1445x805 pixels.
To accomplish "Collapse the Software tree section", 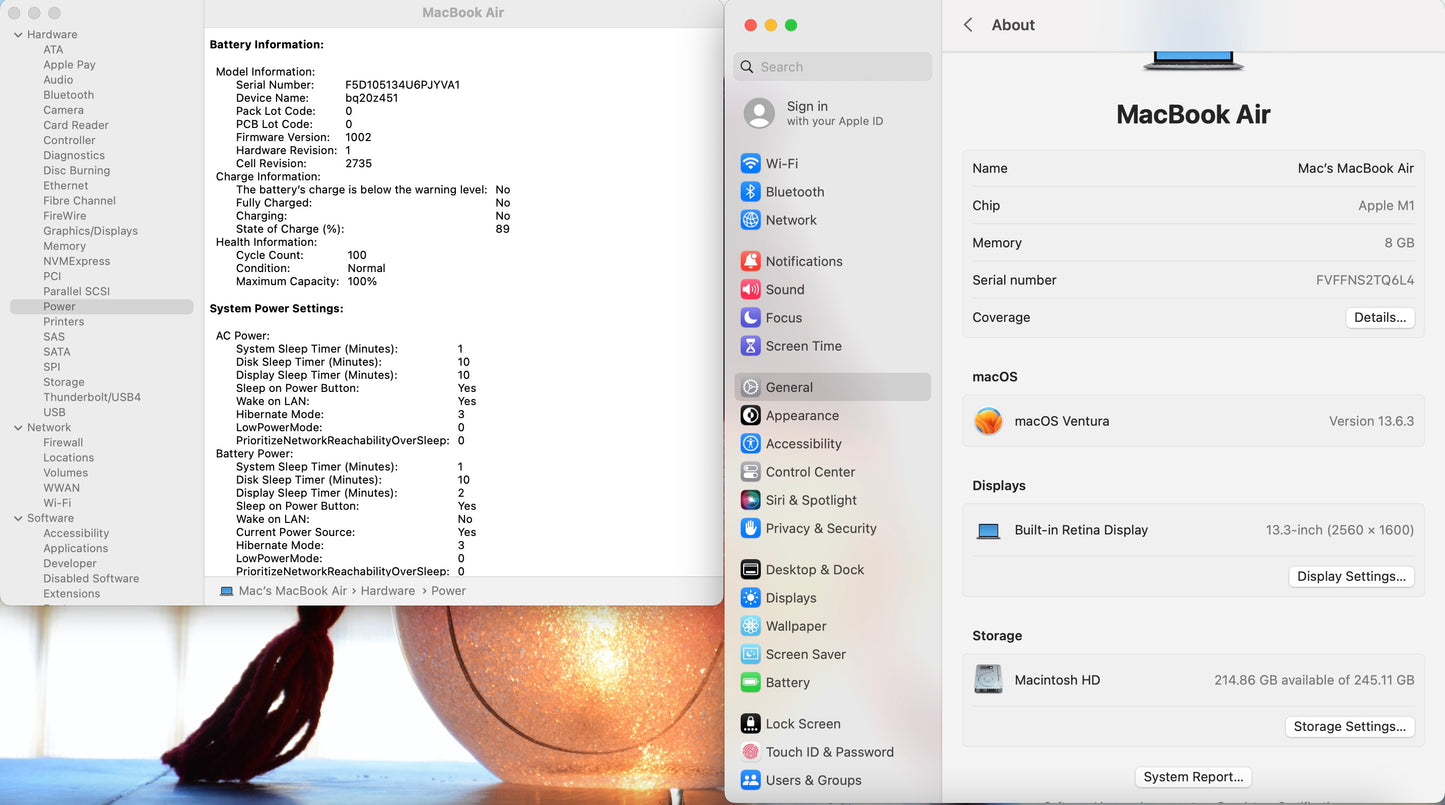I will click(x=18, y=518).
